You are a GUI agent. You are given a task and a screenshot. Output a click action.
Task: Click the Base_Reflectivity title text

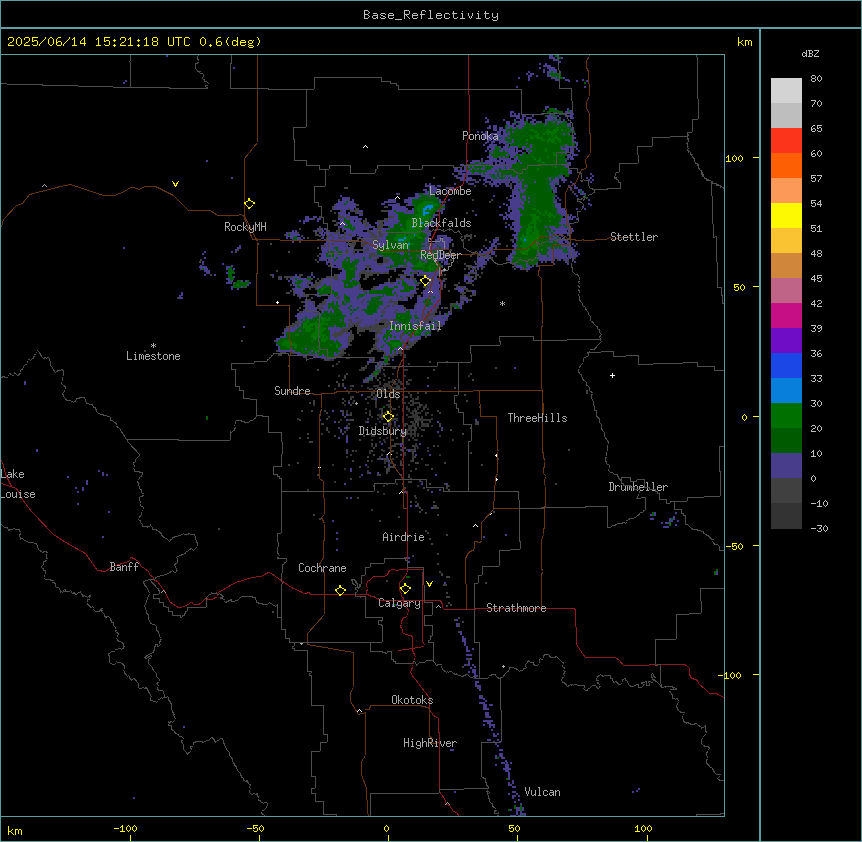click(431, 15)
